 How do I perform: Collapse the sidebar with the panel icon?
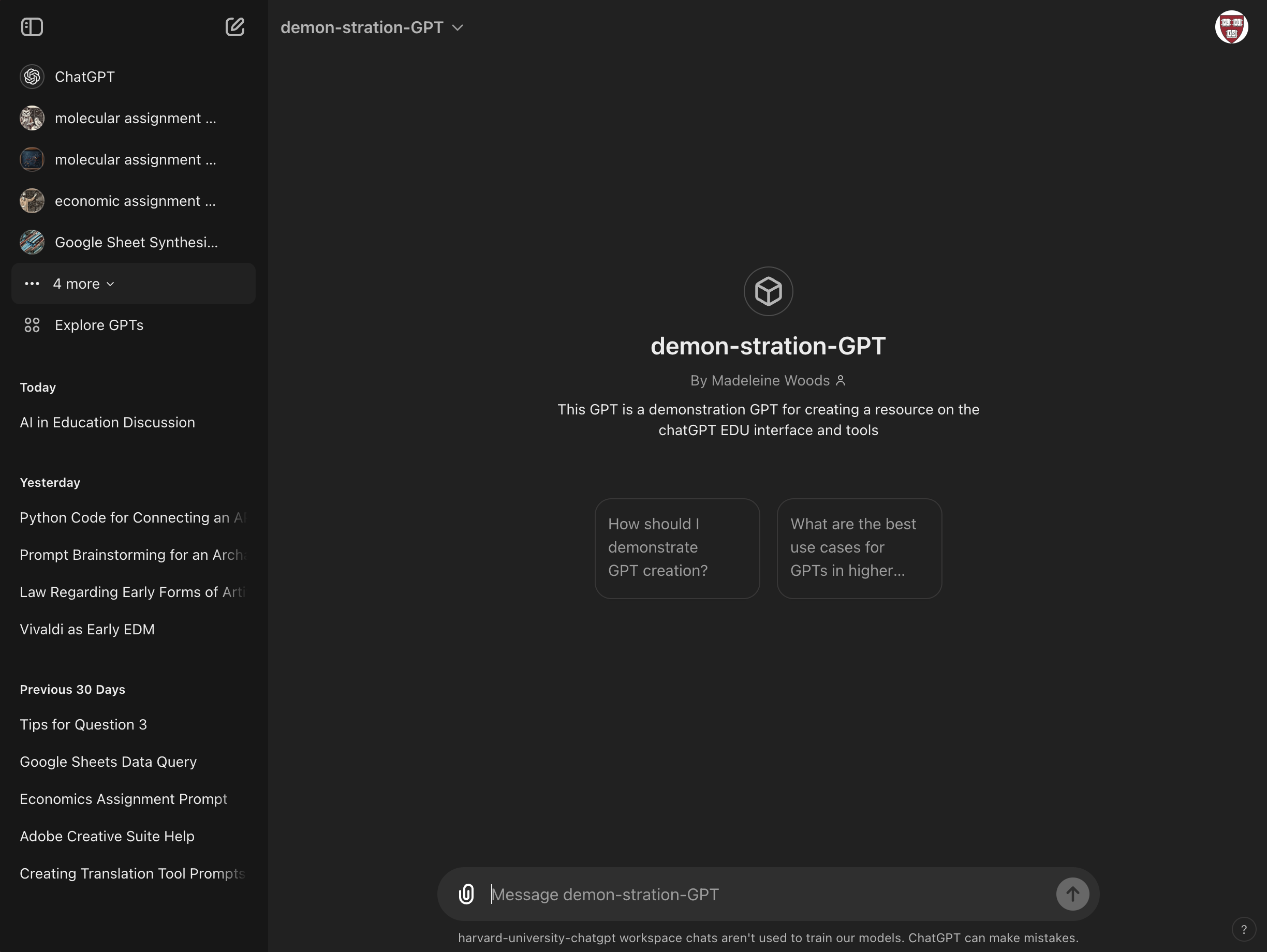32,26
